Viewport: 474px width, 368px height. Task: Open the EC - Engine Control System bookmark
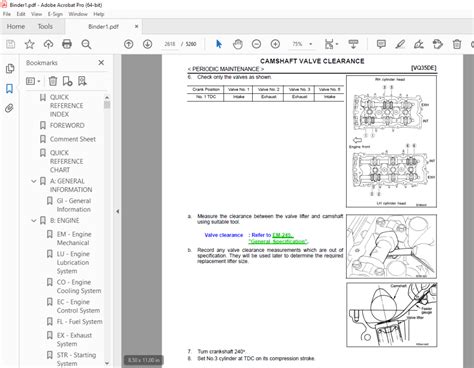[78, 306]
